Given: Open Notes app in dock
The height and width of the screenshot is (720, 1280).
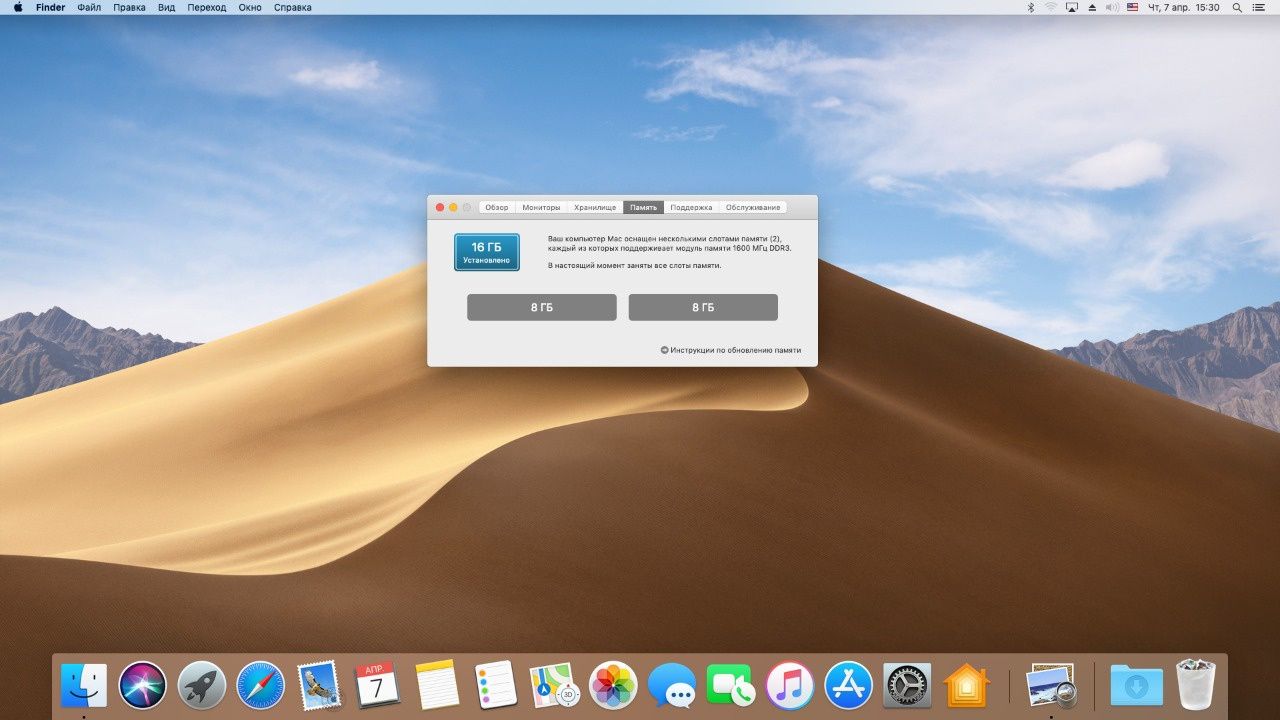Looking at the screenshot, I should [437, 685].
